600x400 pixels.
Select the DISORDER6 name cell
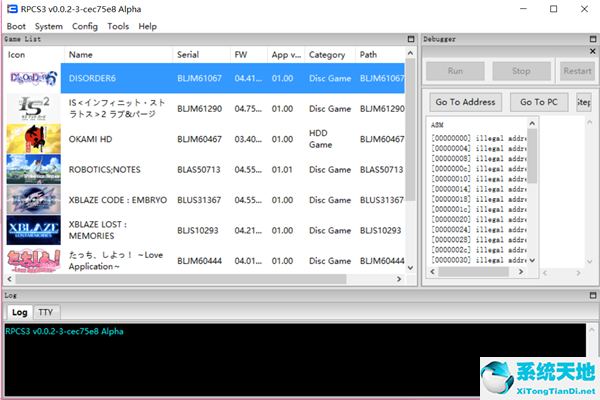(x=92, y=78)
